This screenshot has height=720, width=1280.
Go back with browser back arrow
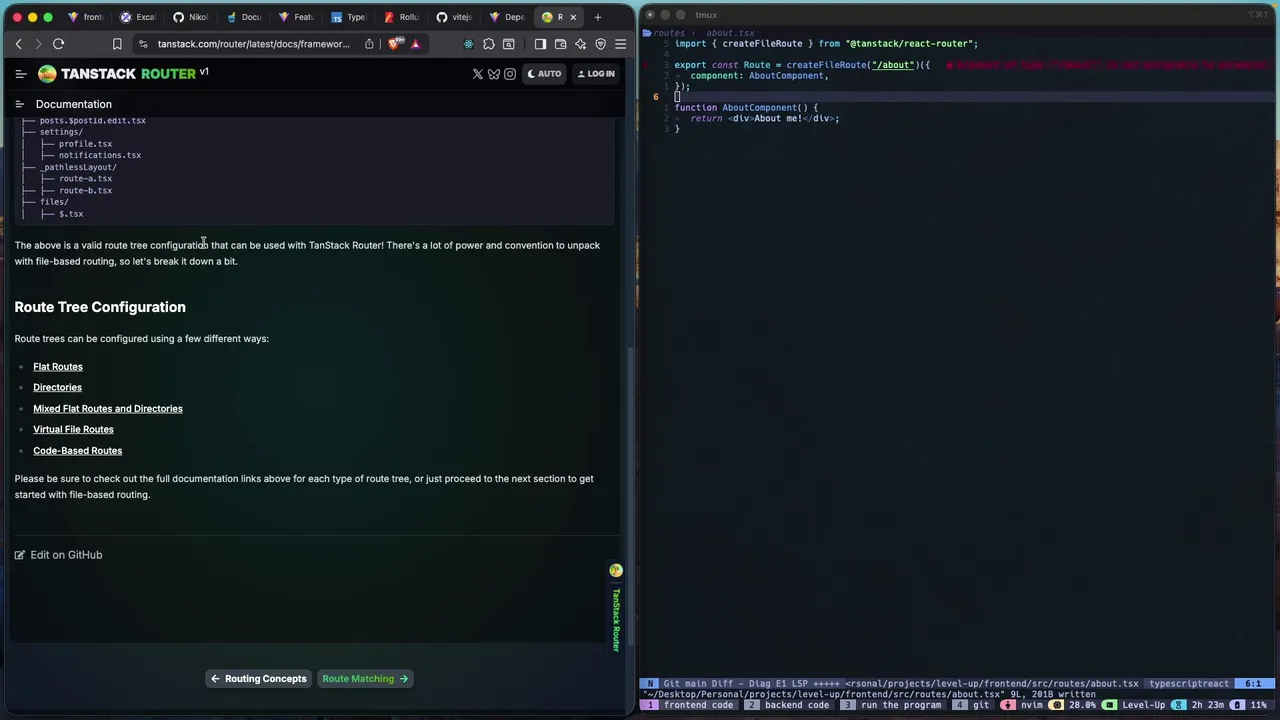[x=18, y=44]
